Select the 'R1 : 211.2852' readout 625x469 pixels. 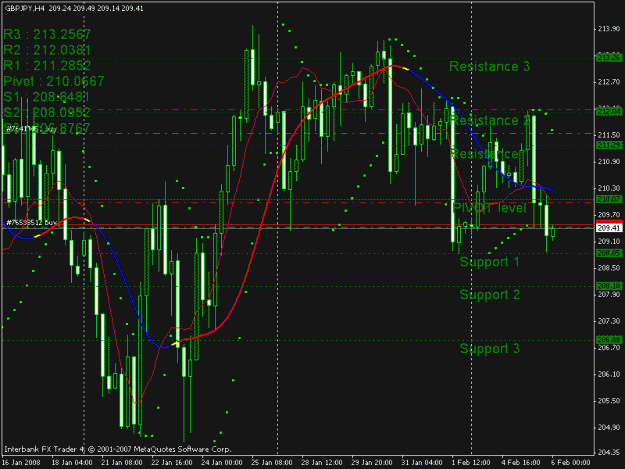(47, 65)
